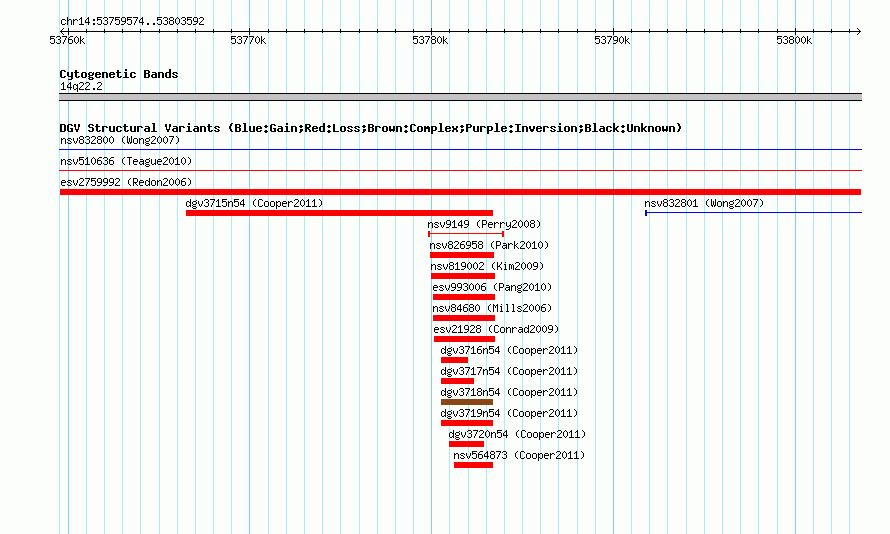Click the 53760k ruler label
Viewport: 890px width, 534px height.
click(67, 40)
